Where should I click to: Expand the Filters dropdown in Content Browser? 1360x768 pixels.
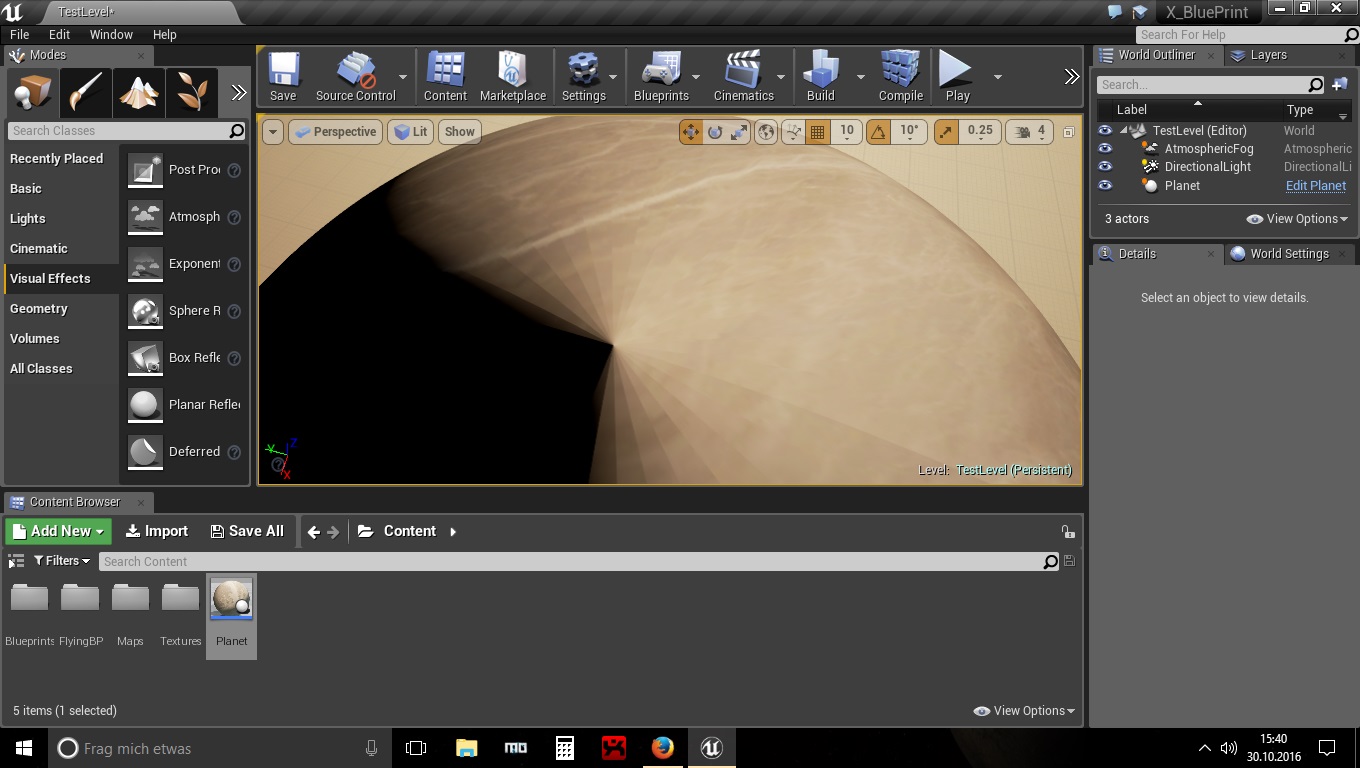(x=62, y=561)
